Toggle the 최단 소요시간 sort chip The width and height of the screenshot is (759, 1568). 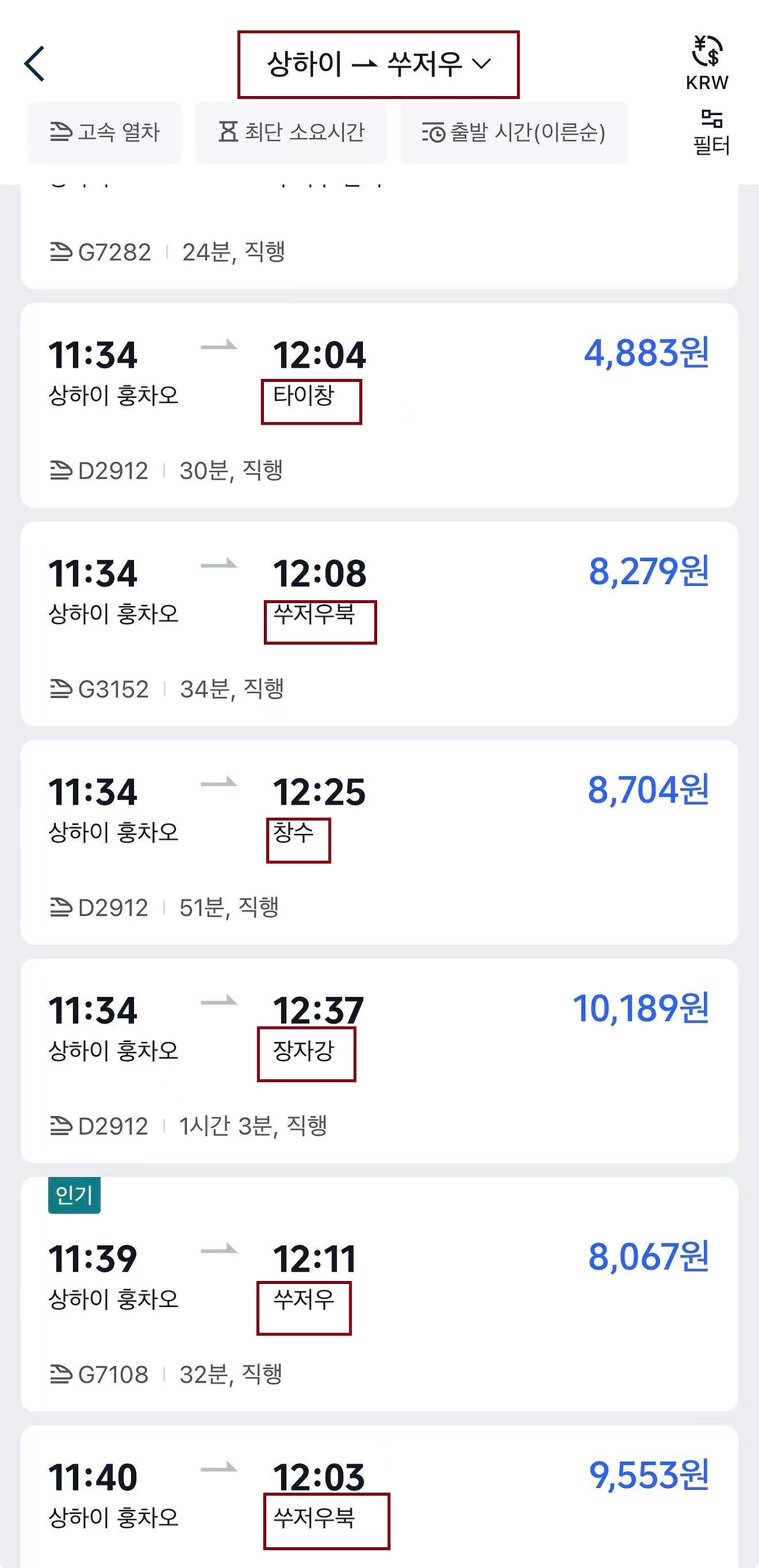(x=291, y=132)
